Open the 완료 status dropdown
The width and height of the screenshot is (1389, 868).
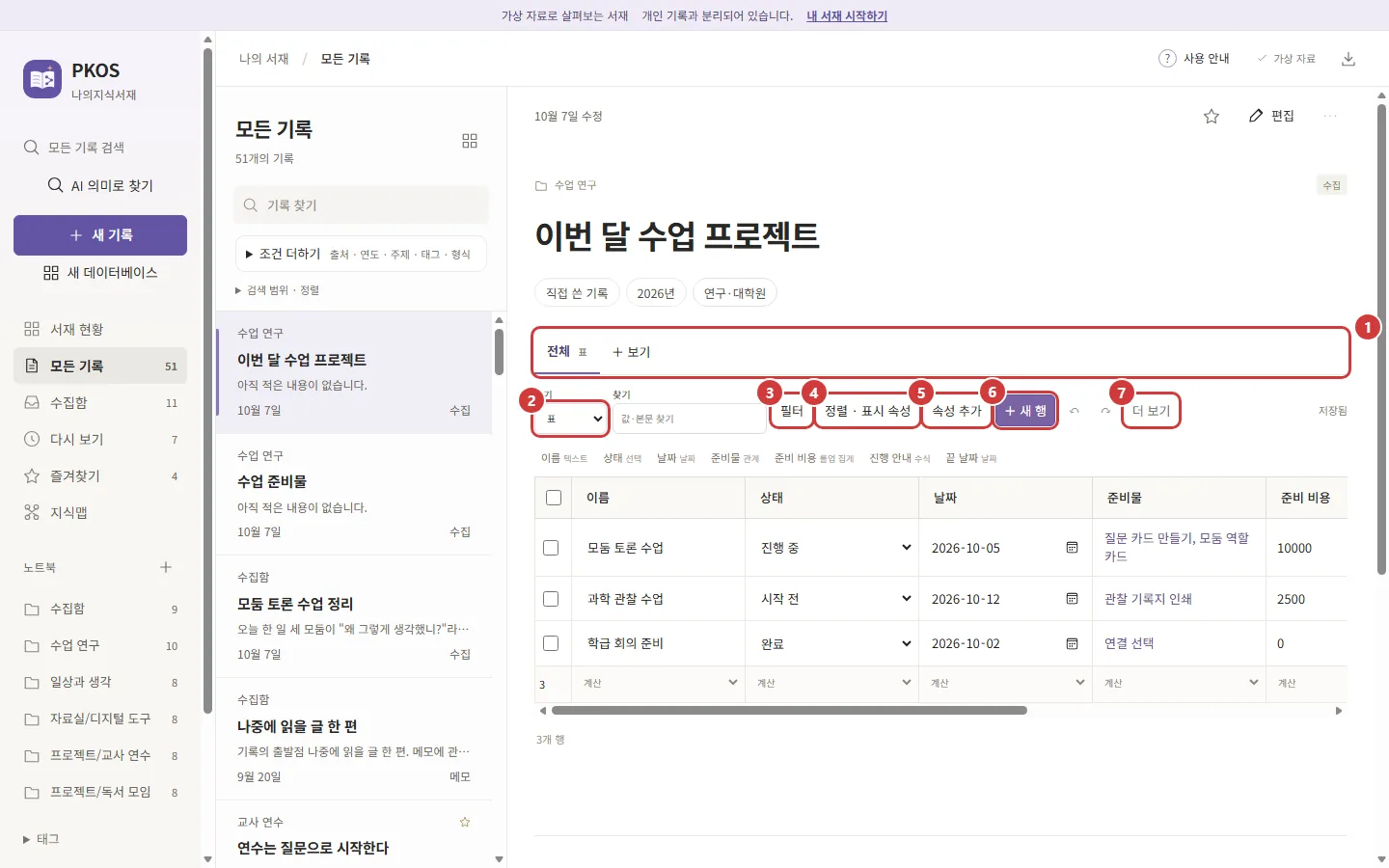tap(835, 643)
